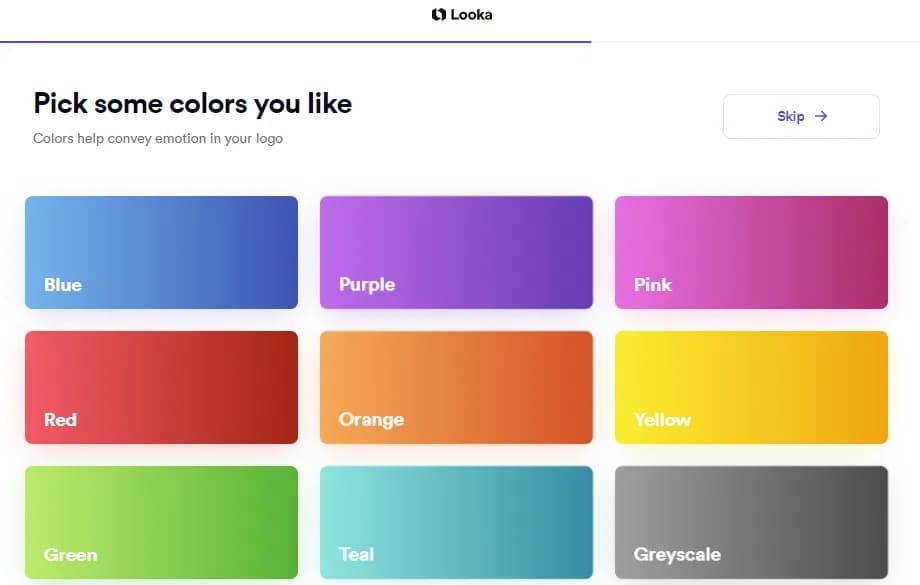Pick the Orange color card
This screenshot has width=920, height=585.
[456, 387]
